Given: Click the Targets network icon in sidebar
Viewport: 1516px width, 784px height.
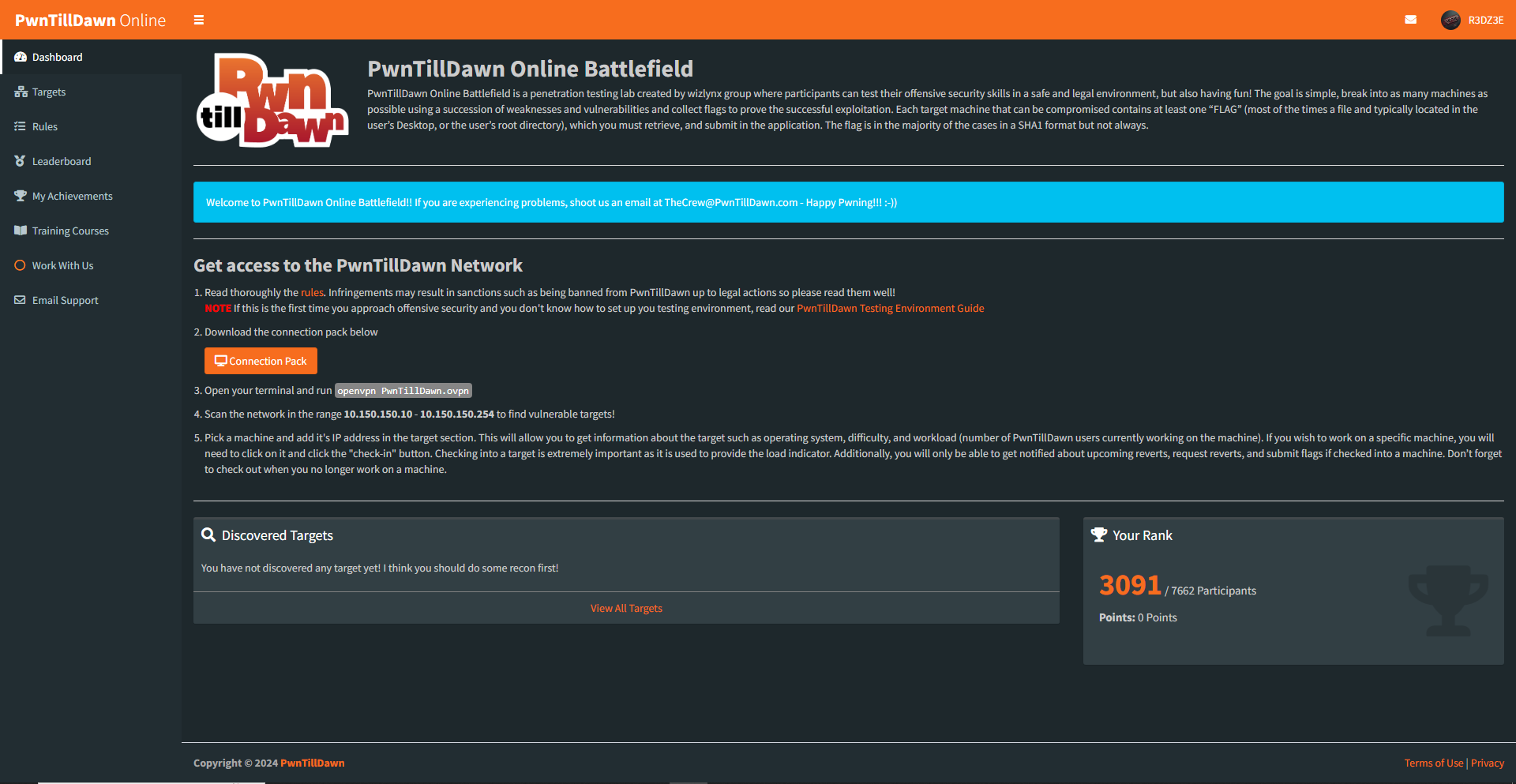Looking at the screenshot, I should [x=21, y=92].
